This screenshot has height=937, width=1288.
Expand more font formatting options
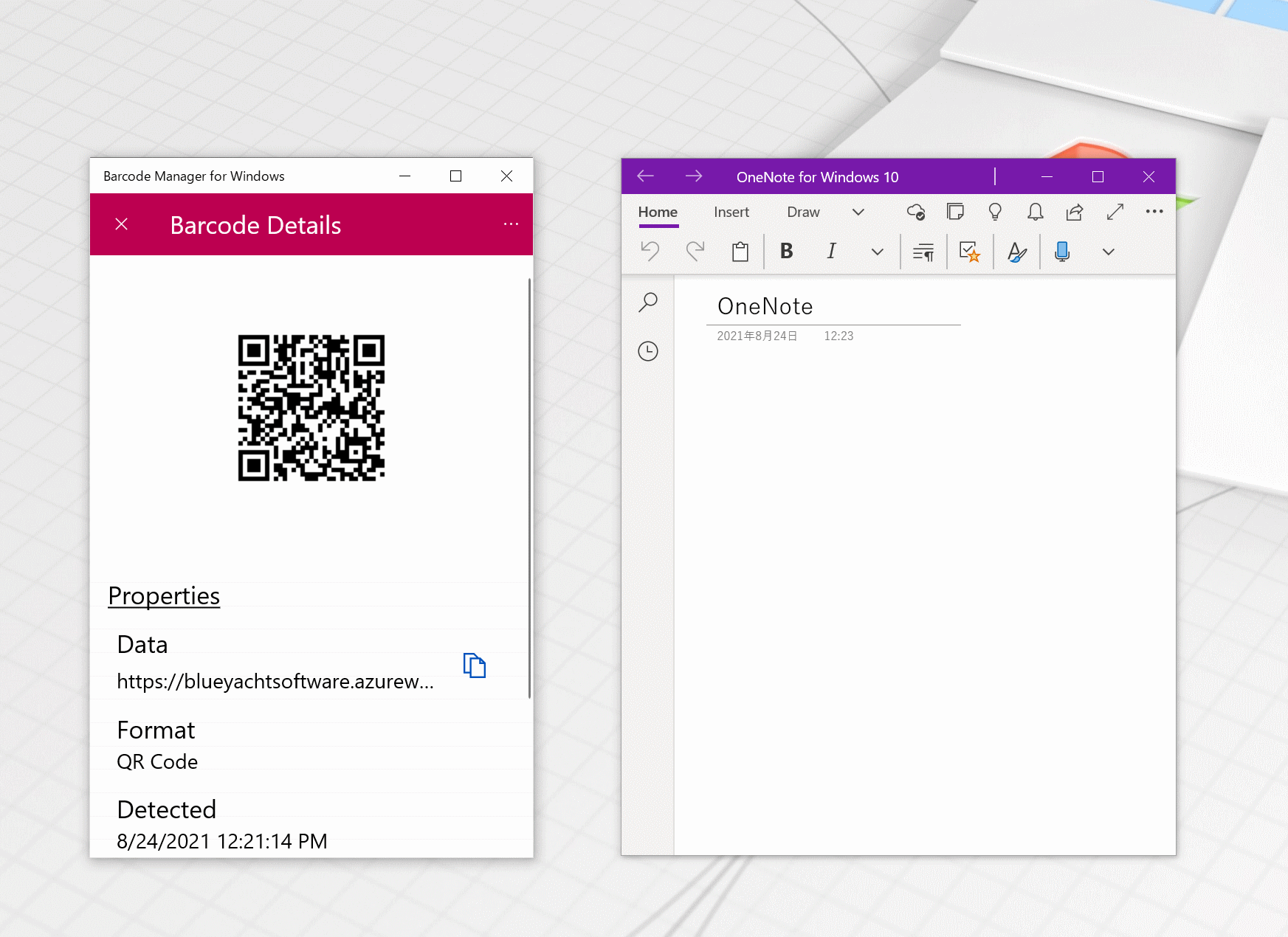pyautogui.click(x=878, y=252)
